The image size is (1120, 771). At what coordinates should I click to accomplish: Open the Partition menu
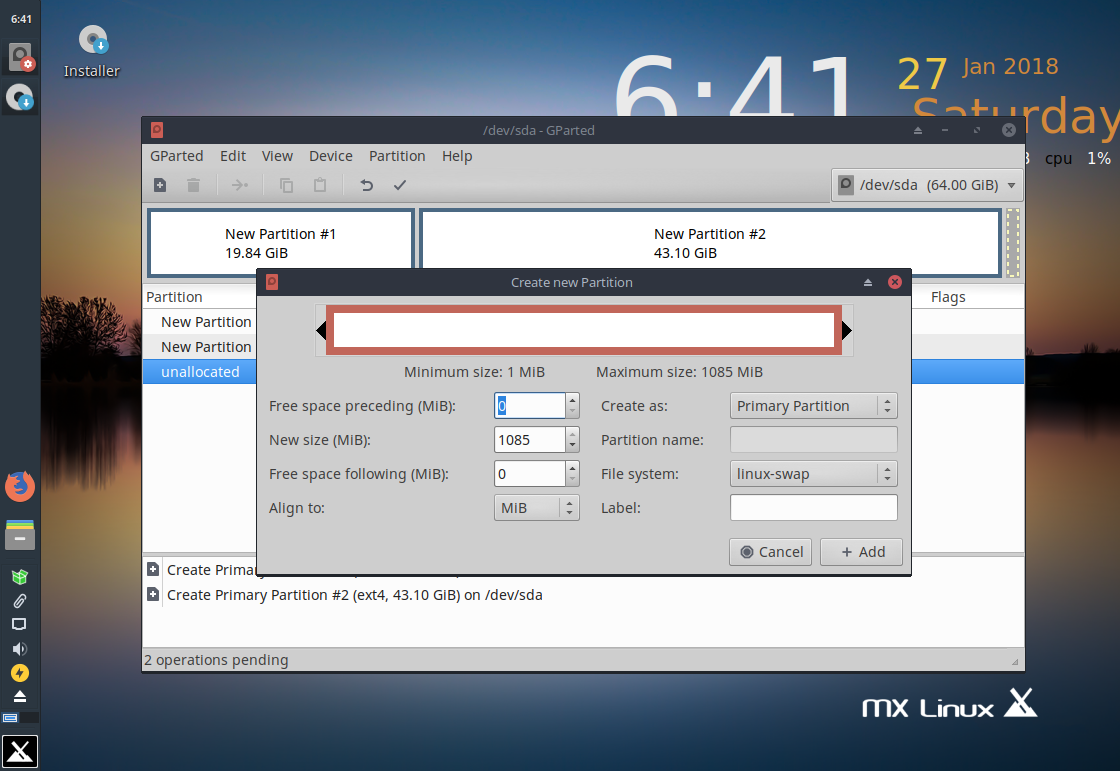coord(397,156)
